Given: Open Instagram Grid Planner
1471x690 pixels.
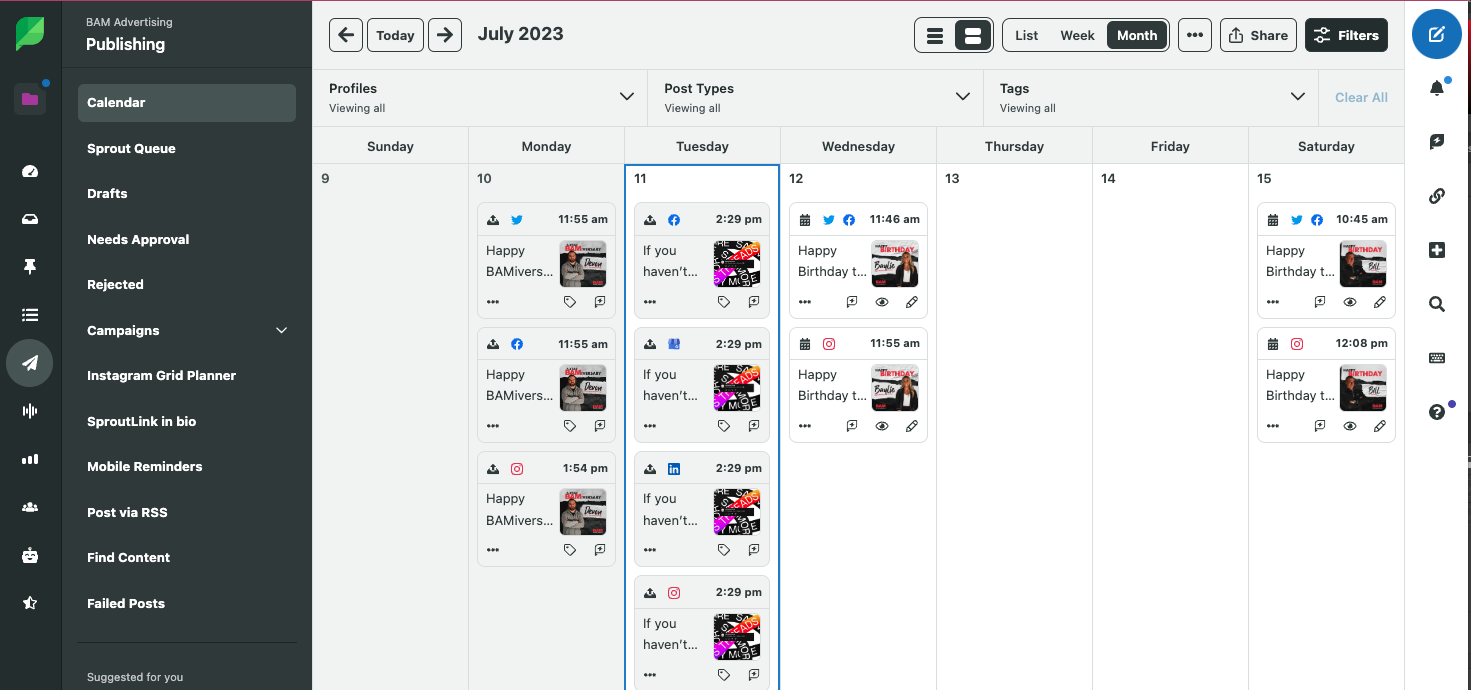Looking at the screenshot, I should coord(187,375).
